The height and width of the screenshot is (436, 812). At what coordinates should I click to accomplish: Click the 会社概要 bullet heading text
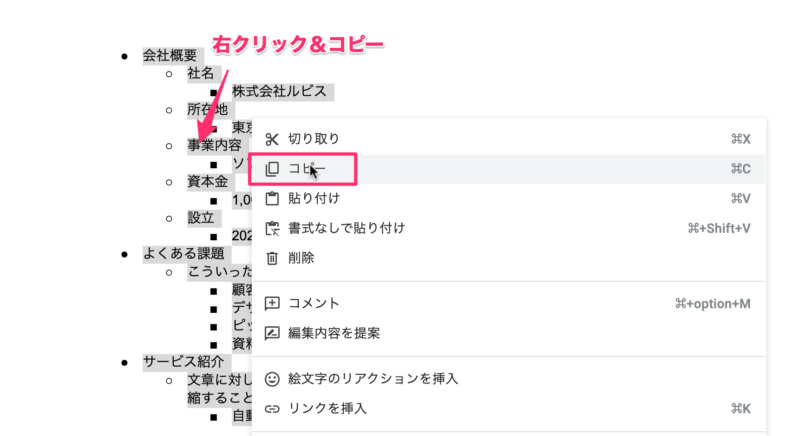click(x=170, y=55)
